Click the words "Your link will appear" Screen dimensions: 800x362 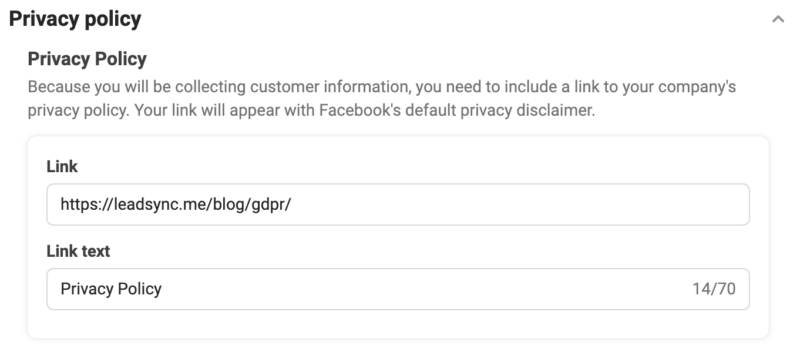pyautogui.click(x=205, y=110)
